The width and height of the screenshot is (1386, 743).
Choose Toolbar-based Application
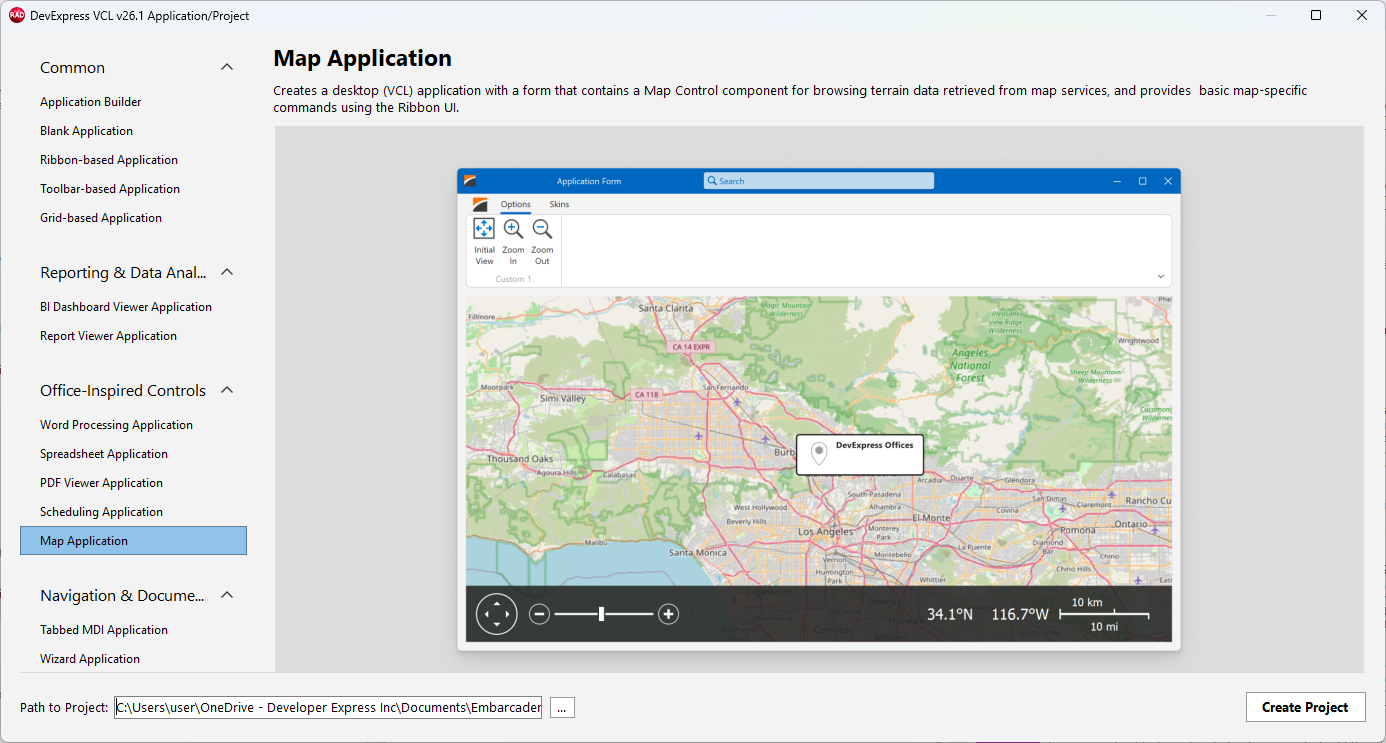click(x=110, y=189)
